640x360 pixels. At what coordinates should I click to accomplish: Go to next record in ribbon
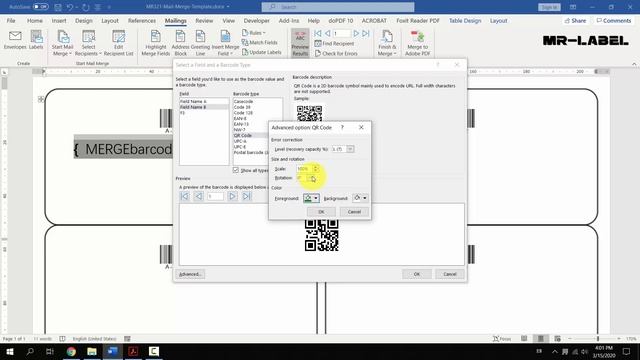[356, 33]
